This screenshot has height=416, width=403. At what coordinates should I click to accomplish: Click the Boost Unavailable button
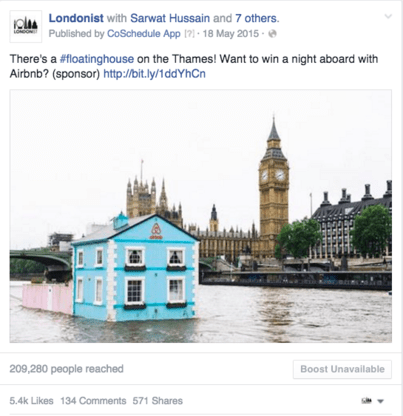342,369
